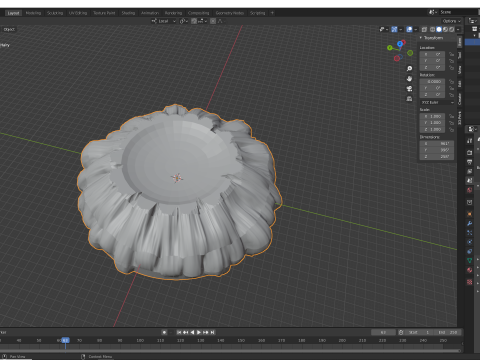Viewport: 480px width, 360px height.
Task: Toggle lock on Rotation X
Action: (x=451, y=81)
